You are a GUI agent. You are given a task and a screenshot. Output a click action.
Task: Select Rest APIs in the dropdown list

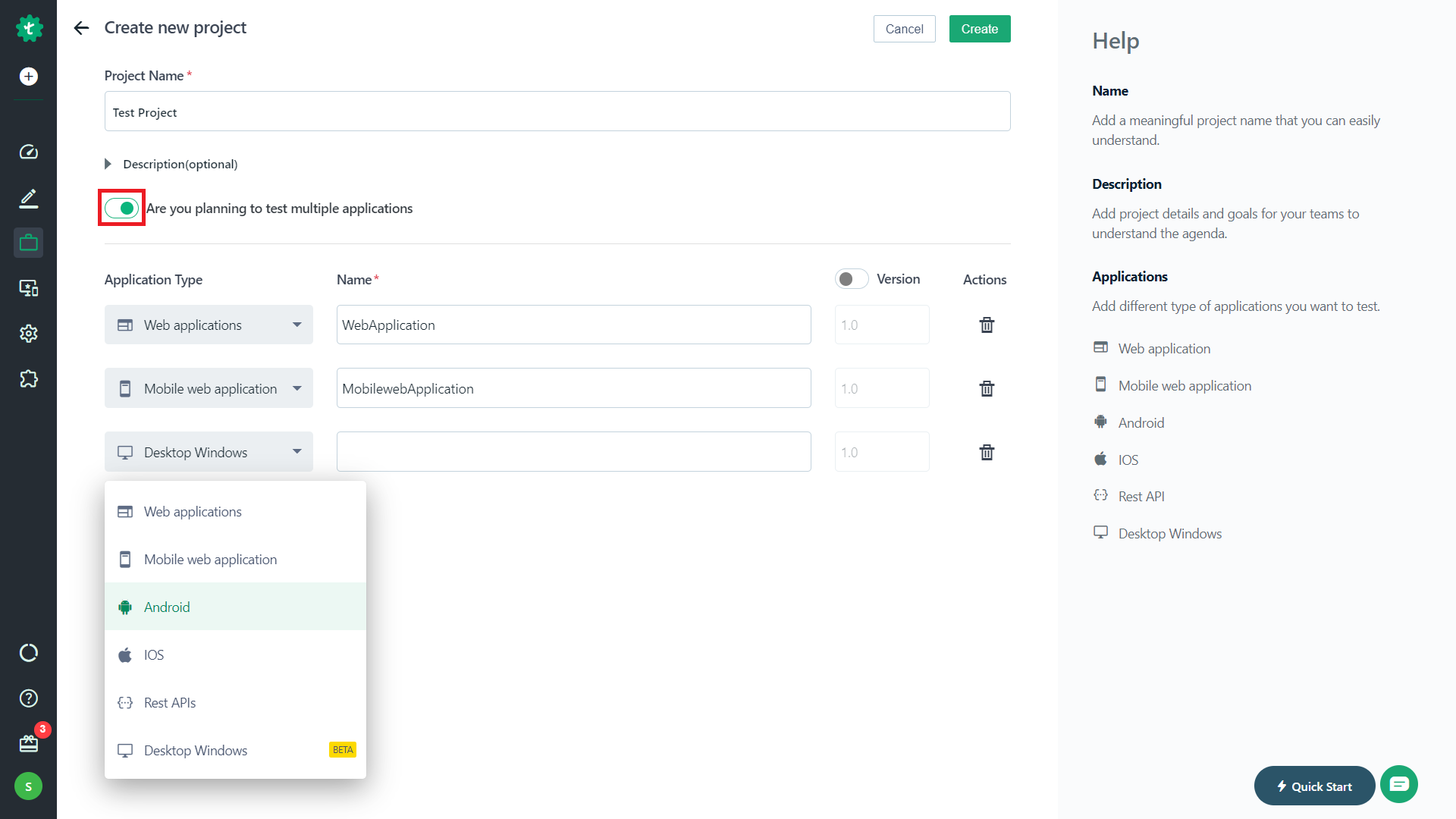tap(235, 702)
